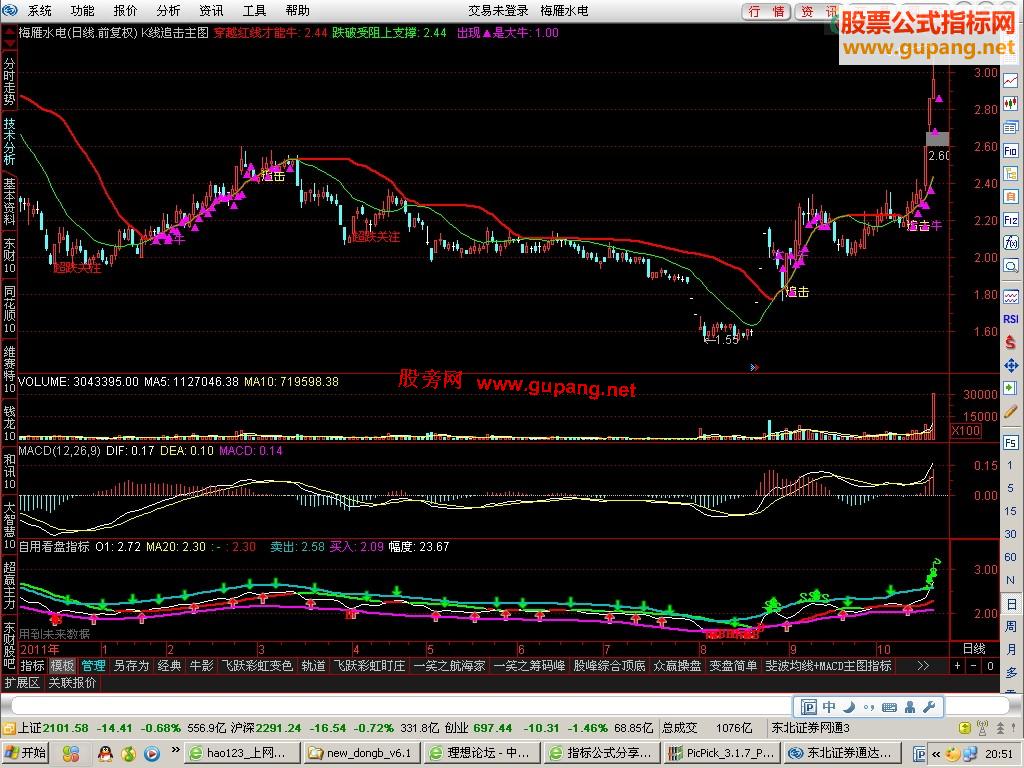Viewport: 1024px width, 768px height.
Task: Open the 关联报价 tab
Action: pos(72,682)
